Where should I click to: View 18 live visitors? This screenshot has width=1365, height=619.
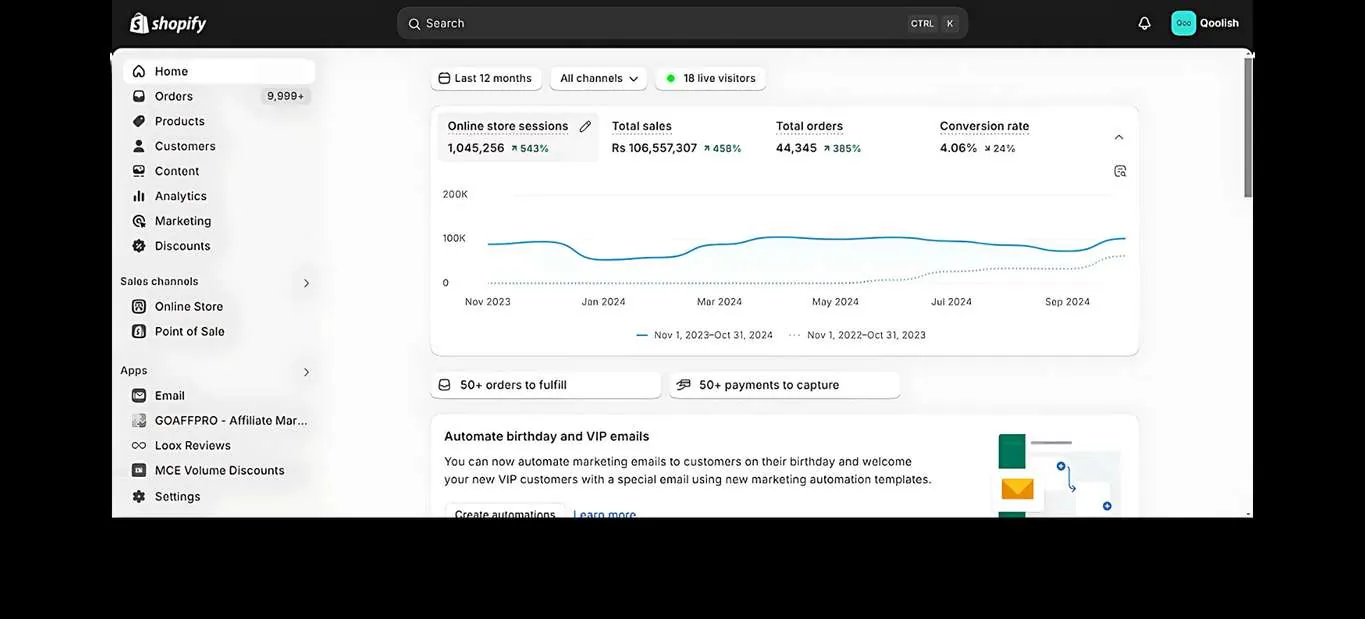[x=711, y=78]
